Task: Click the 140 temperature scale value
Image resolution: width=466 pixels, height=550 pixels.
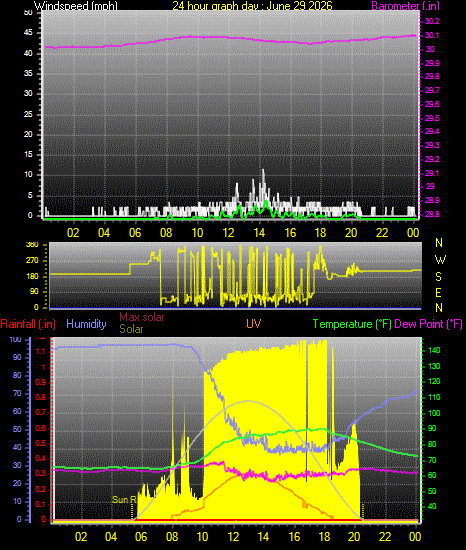Action: click(434, 350)
